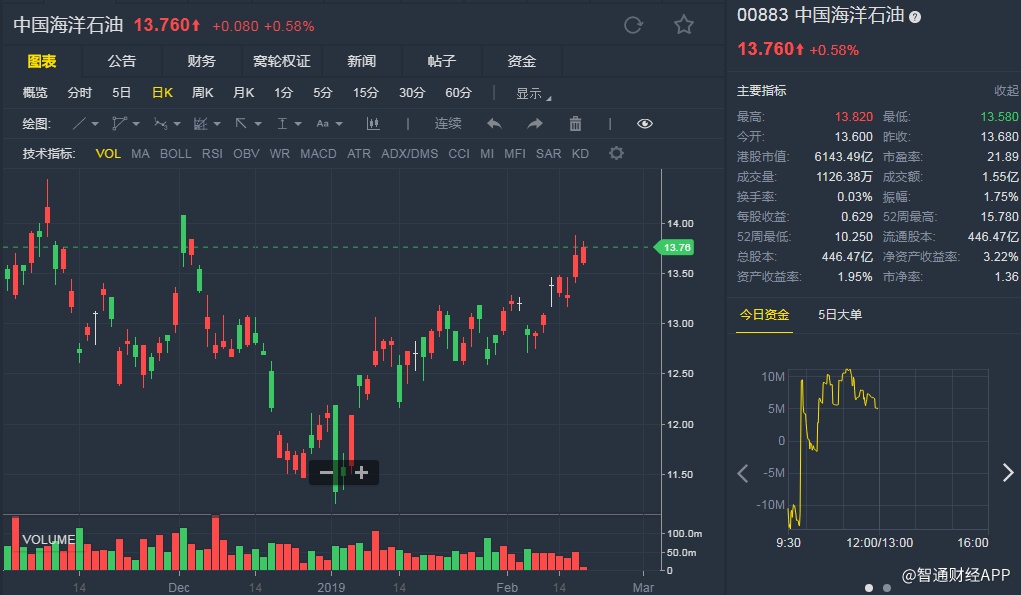Open technical indicator settings gear
1021x595 pixels.
[616, 154]
